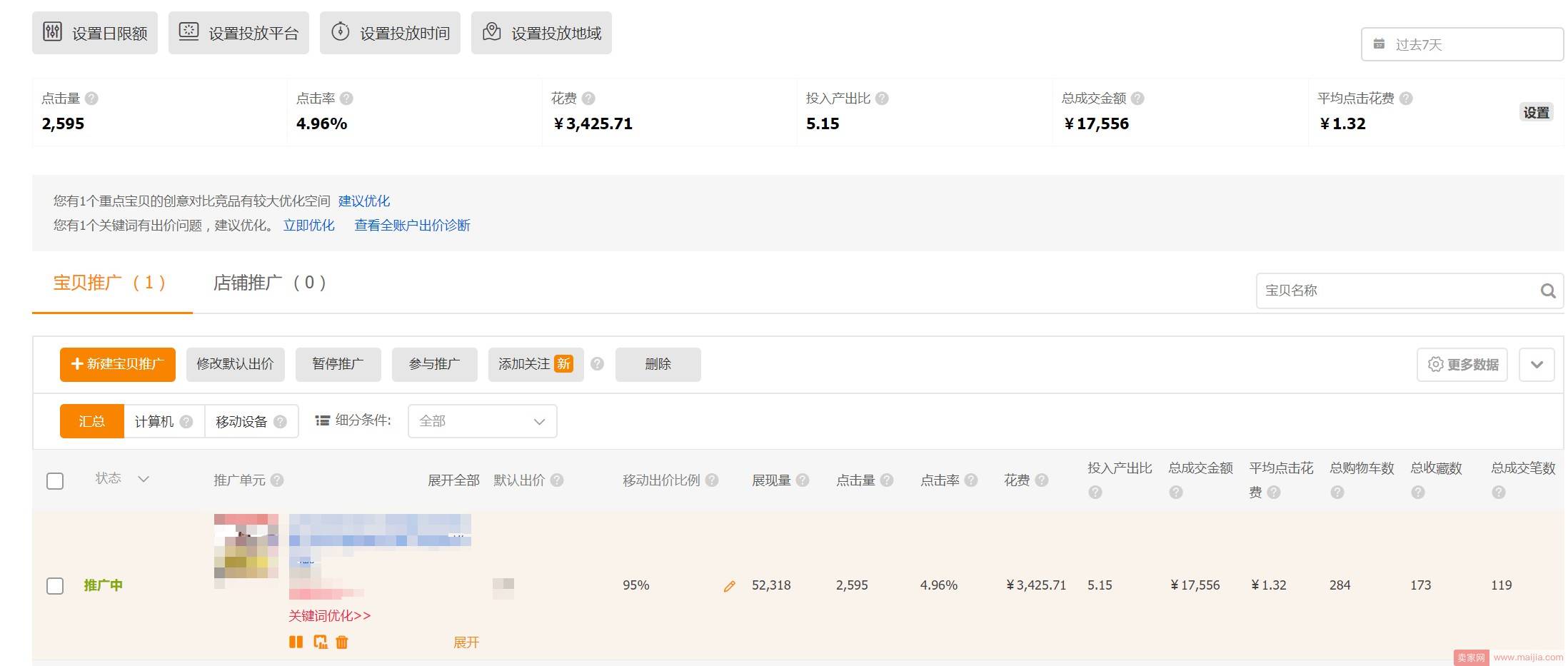Click 设置 button beside 平均点击花费

click(1536, 112)
